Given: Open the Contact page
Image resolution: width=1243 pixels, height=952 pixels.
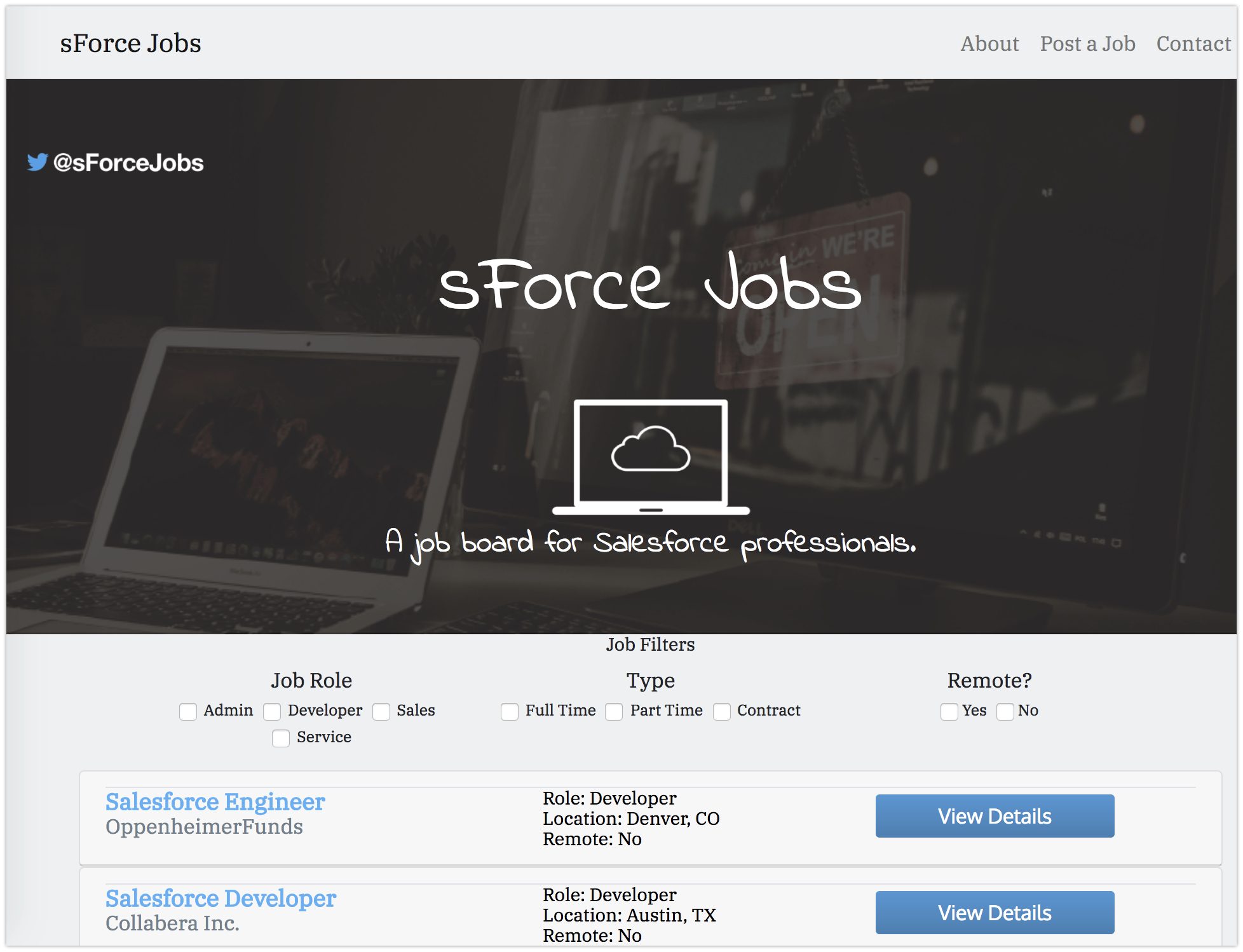Looking at the screenshot, I should pyautogui.click(x=1193, y=44).
